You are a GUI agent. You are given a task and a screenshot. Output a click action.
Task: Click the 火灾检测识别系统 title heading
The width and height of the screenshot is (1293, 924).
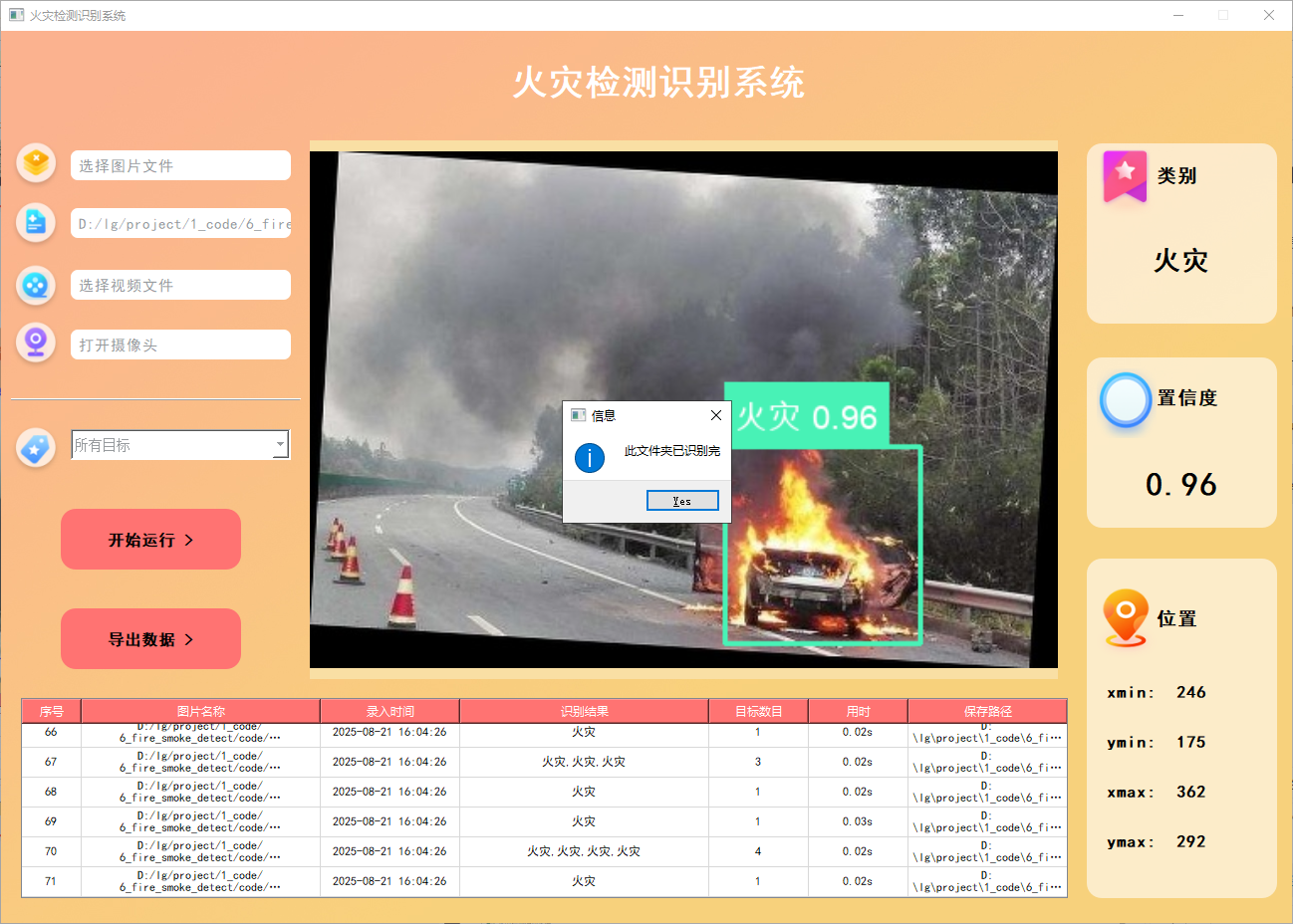658,83
